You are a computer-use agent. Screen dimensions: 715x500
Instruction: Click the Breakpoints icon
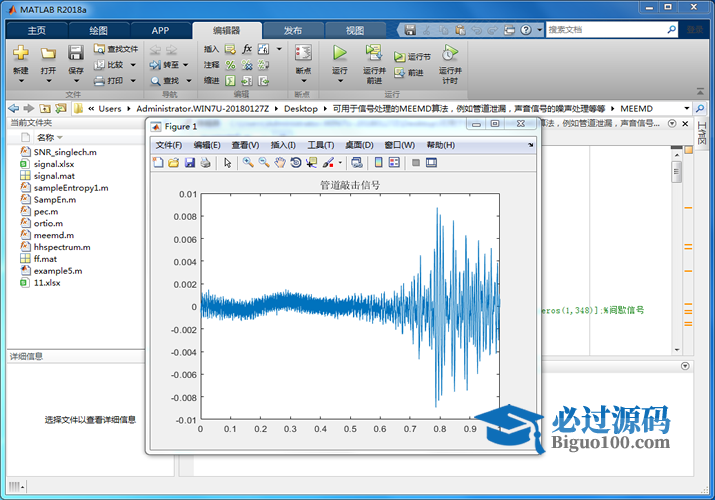tap(303, 52)
